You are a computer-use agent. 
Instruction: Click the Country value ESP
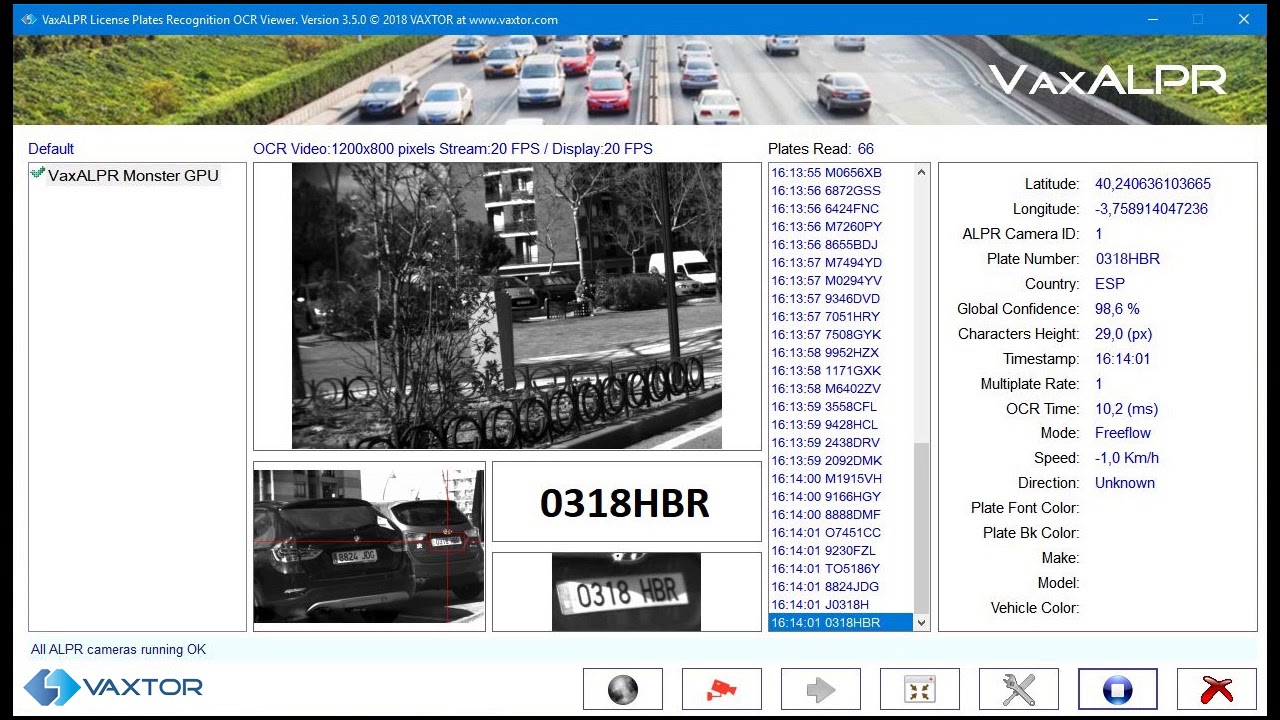[1110, 284]
